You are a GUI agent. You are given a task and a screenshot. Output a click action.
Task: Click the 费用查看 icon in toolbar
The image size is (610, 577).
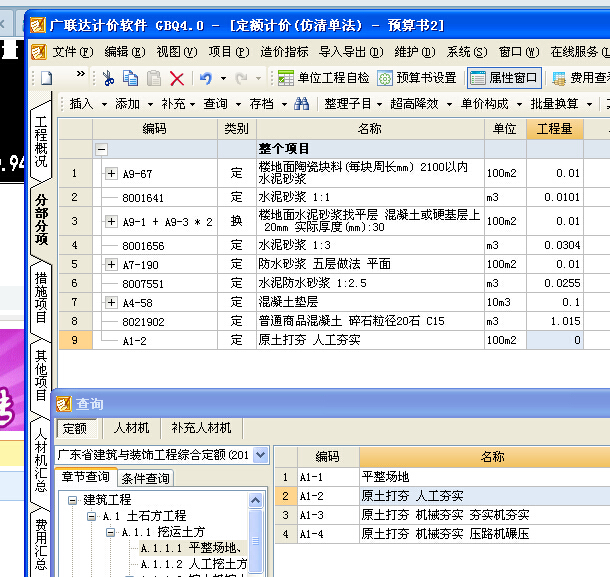click(559, 79)
